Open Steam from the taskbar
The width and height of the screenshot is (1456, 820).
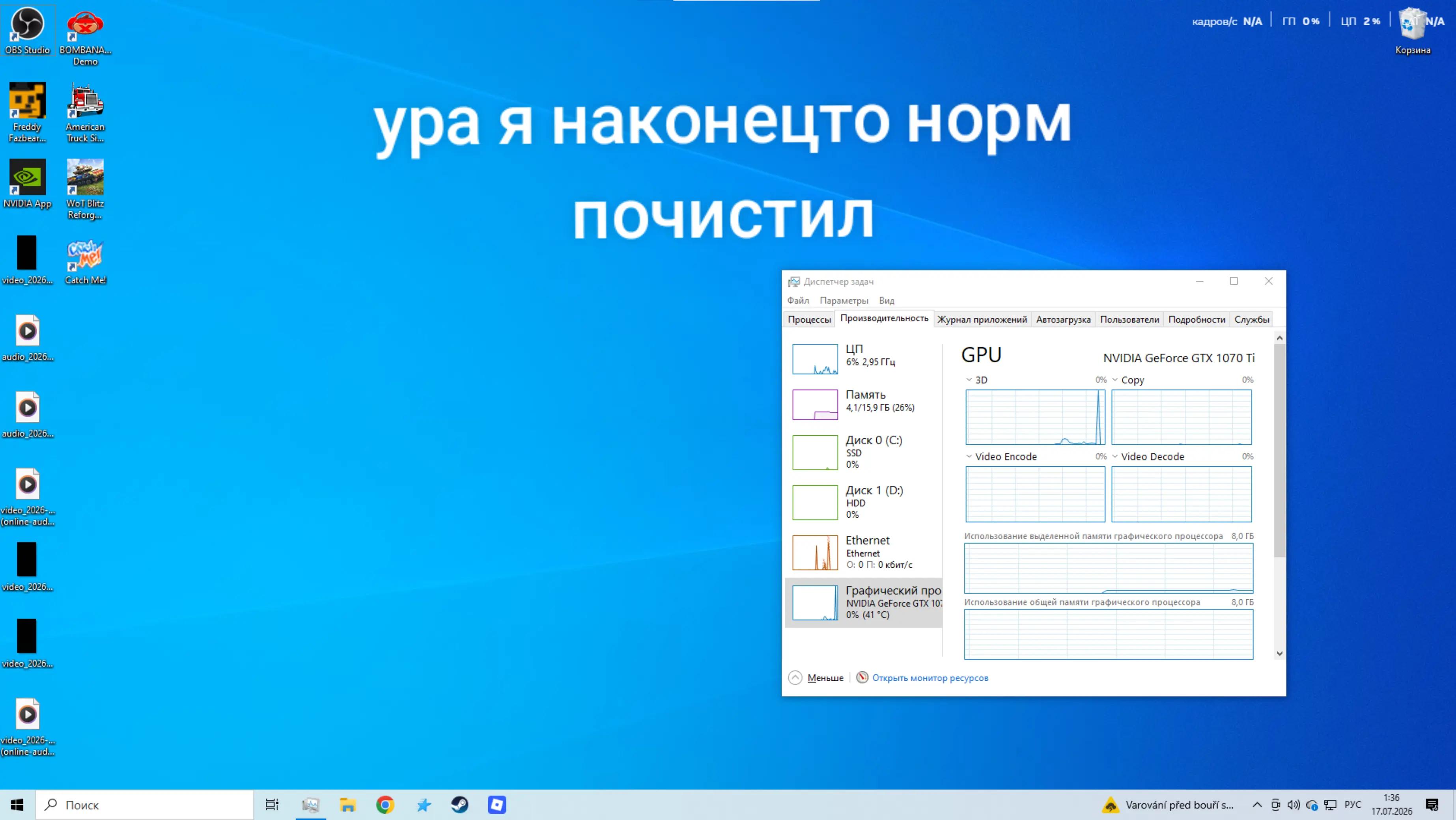pyautogui.click(x=459, y=805)
